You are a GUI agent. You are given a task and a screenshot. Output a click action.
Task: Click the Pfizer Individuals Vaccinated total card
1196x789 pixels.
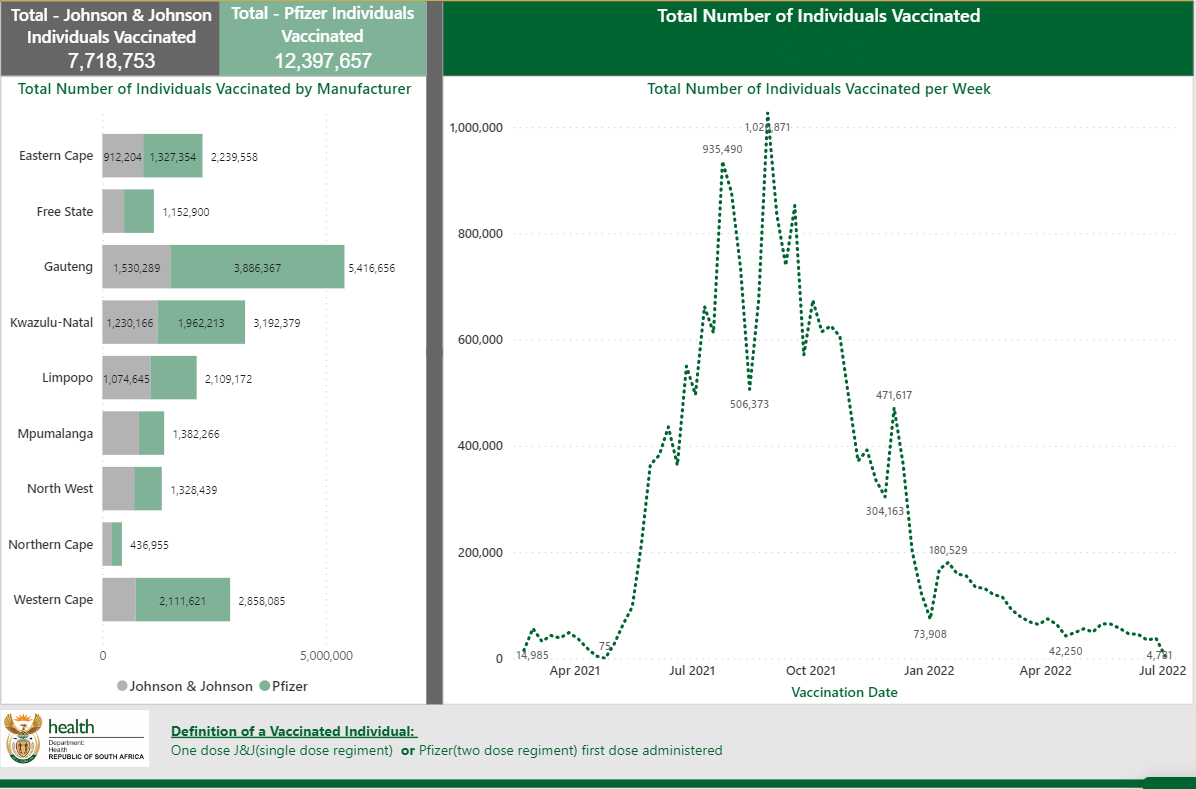coord(323,37)
